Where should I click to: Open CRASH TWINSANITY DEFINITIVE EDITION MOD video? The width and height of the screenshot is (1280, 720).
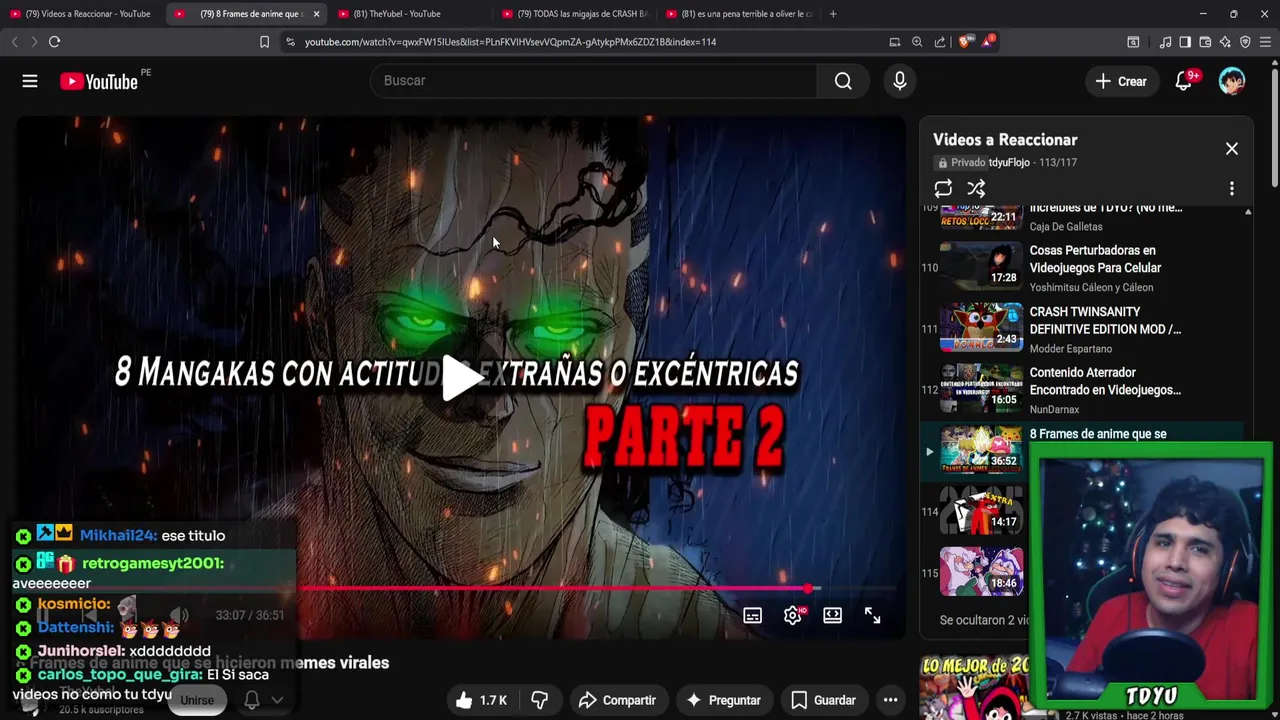click(x=1105, y=320)
